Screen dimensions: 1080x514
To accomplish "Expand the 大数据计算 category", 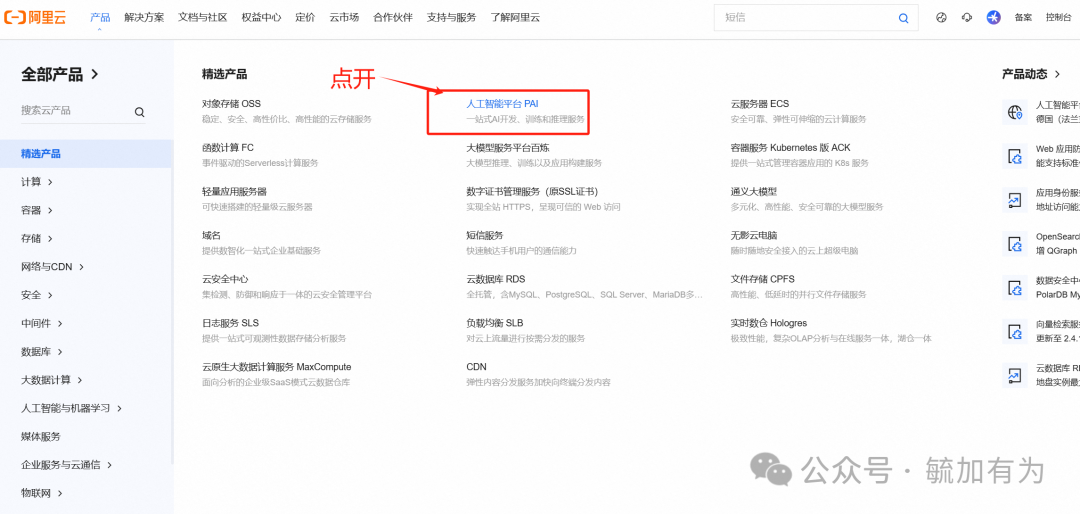I will (52, 380).
